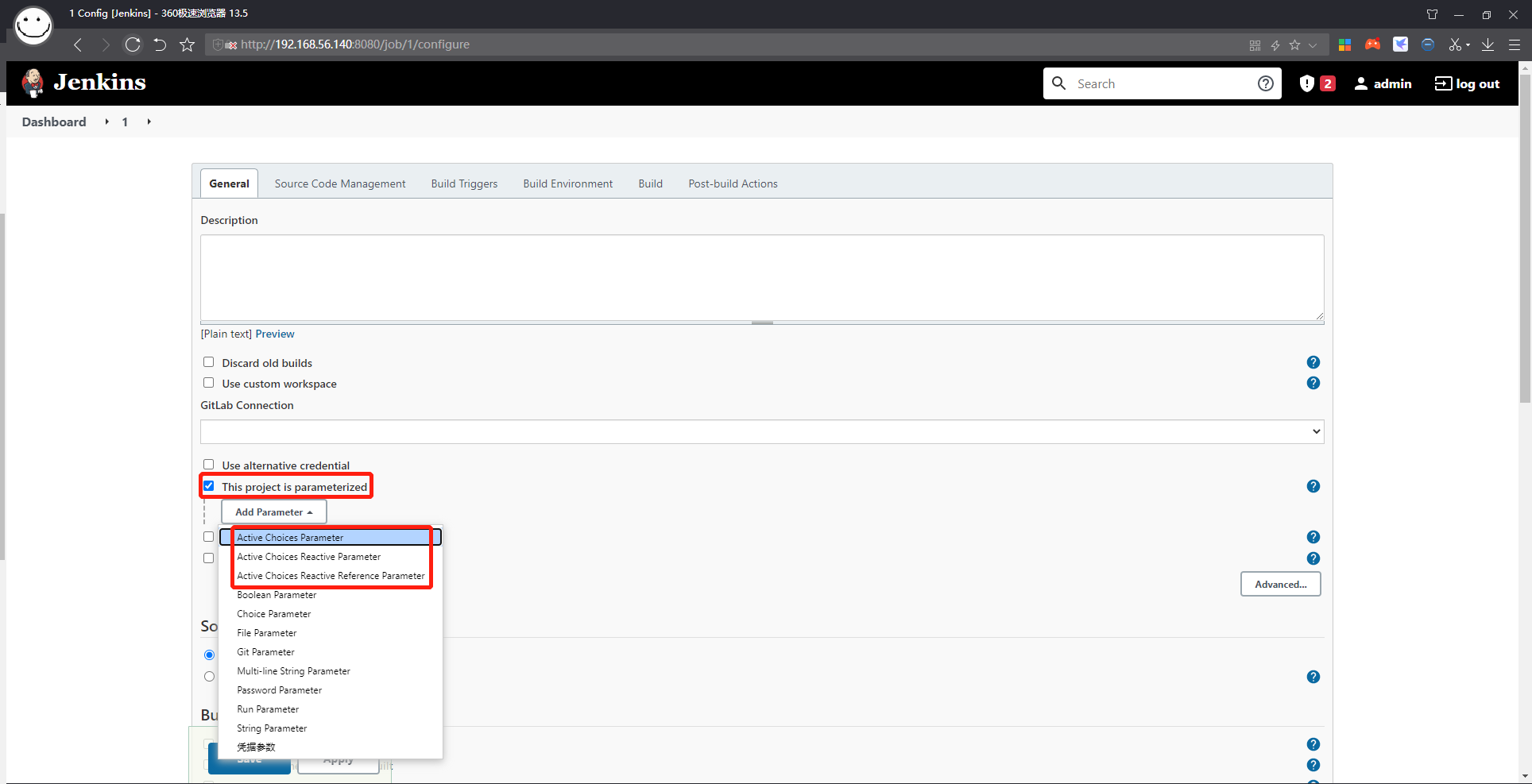
Task: Click the log out icon
Action: coord(1443,83)
